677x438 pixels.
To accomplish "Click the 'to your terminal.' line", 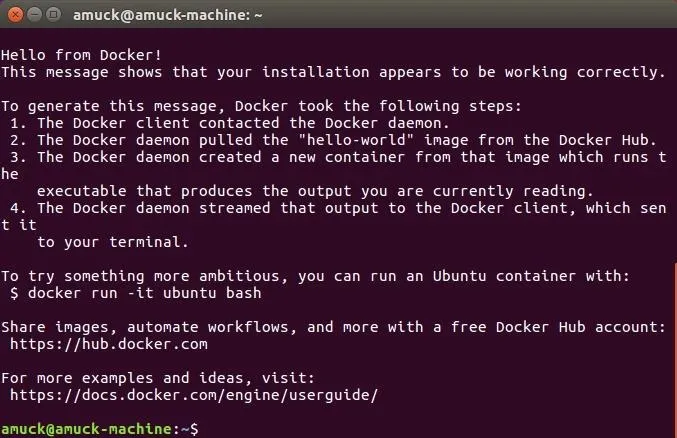I will (113, 242).
